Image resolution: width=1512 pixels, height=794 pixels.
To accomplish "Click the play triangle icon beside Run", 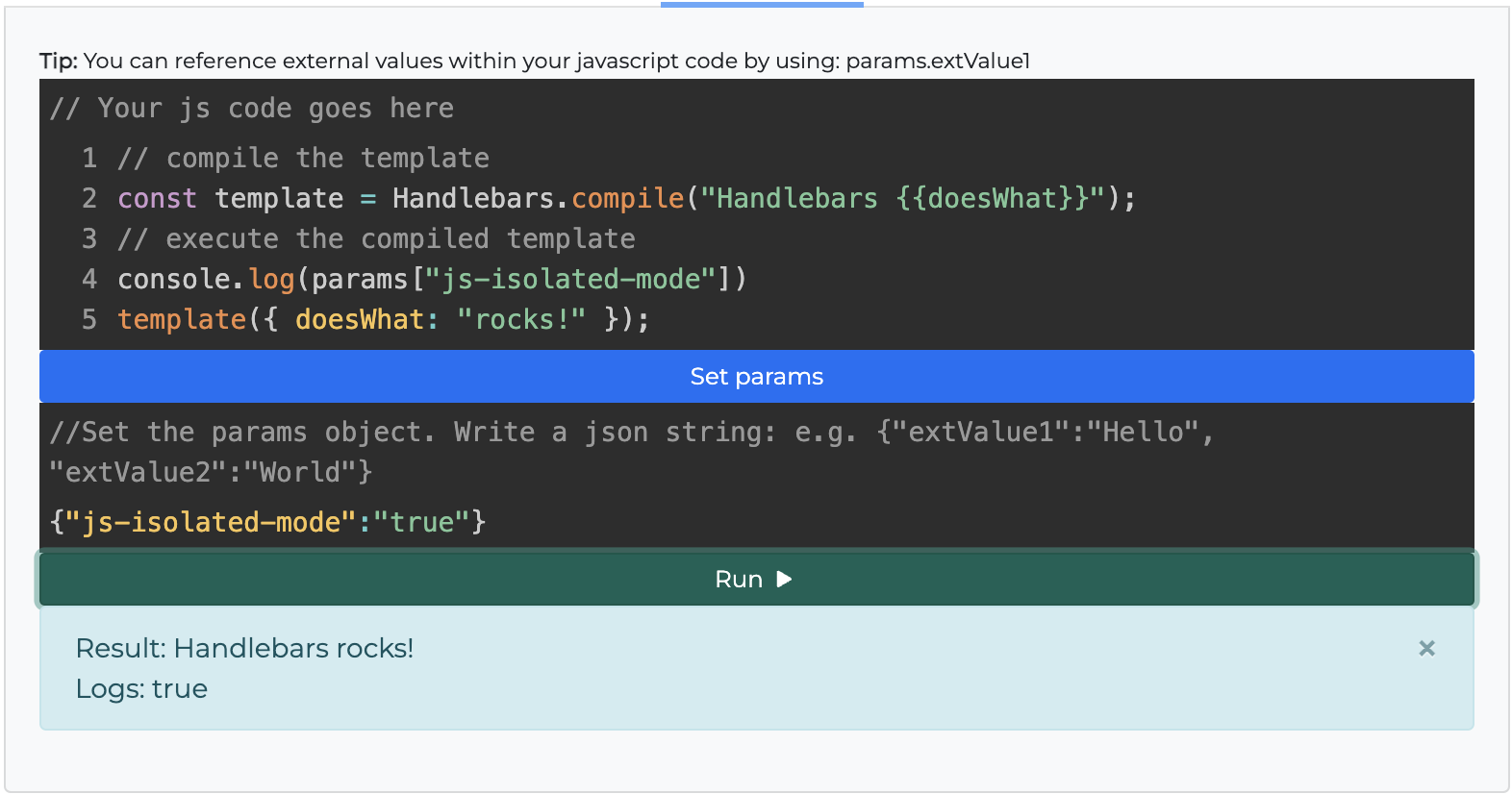I will (784, 579).
